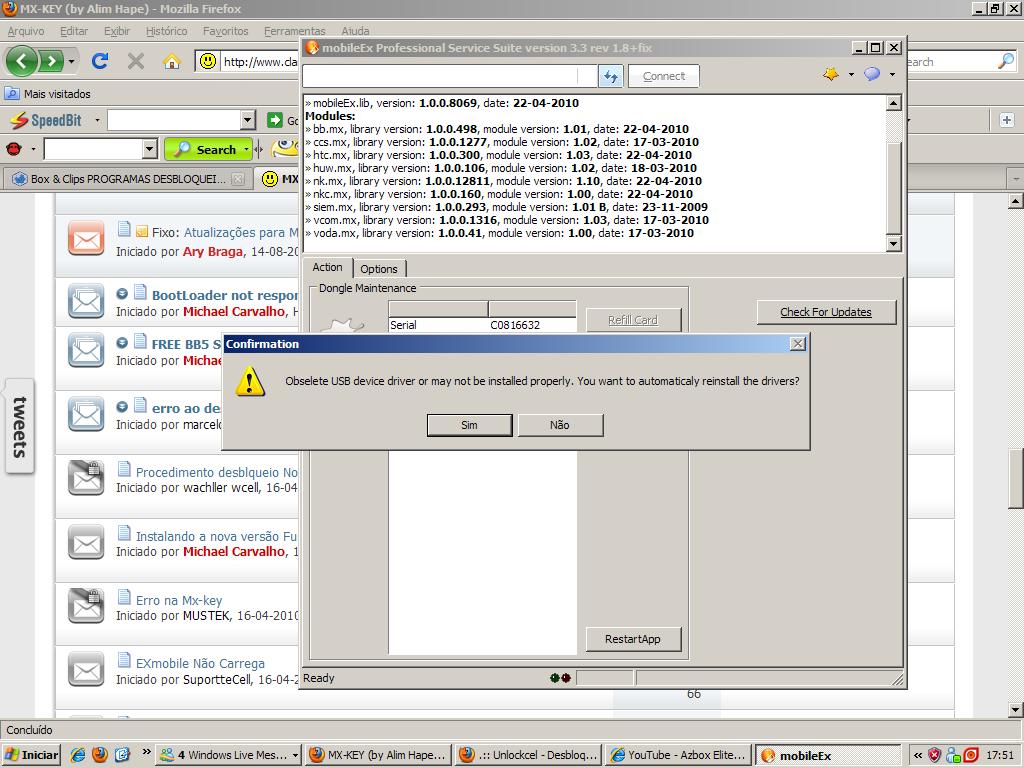Click the red bug toolbar icon
This screenshot has height=768, width=1024.
tap(14, 150)
